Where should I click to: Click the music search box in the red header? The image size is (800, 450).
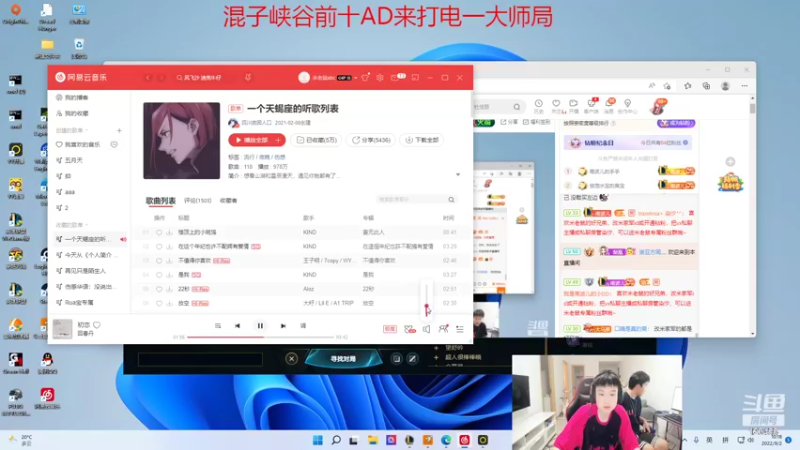point(204,78)
